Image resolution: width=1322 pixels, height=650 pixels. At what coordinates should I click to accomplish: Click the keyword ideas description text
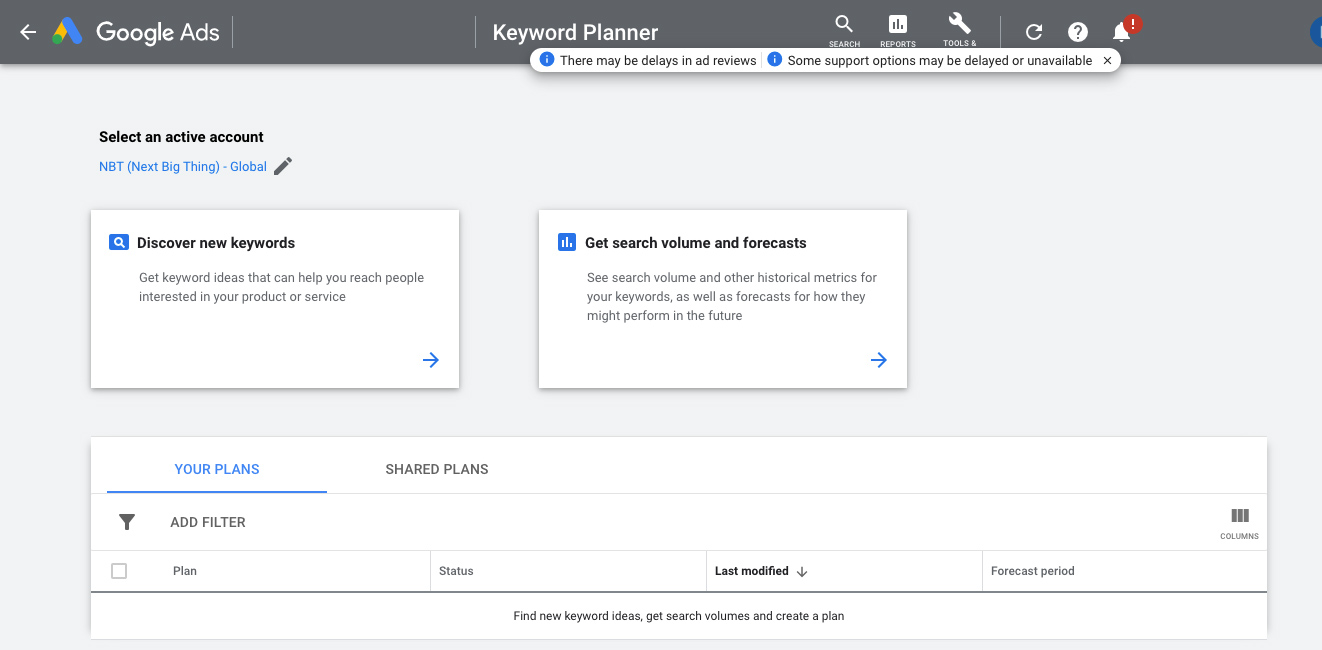click(282, 287)
